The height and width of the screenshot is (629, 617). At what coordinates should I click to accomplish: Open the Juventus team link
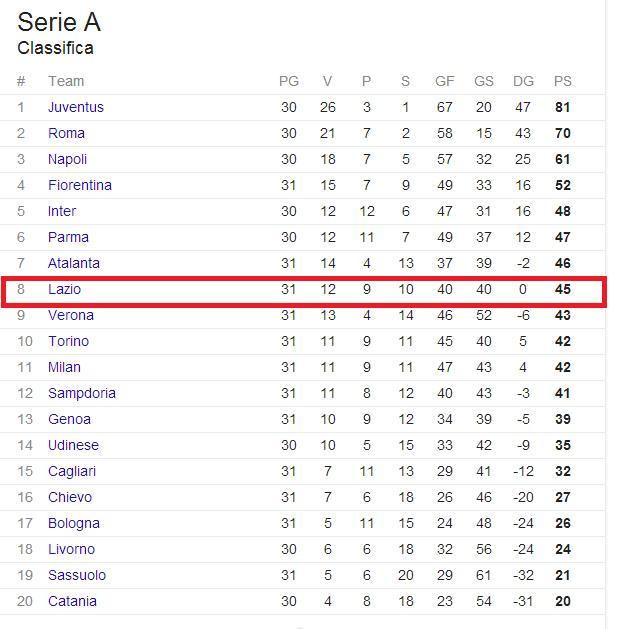coord(76,107)
